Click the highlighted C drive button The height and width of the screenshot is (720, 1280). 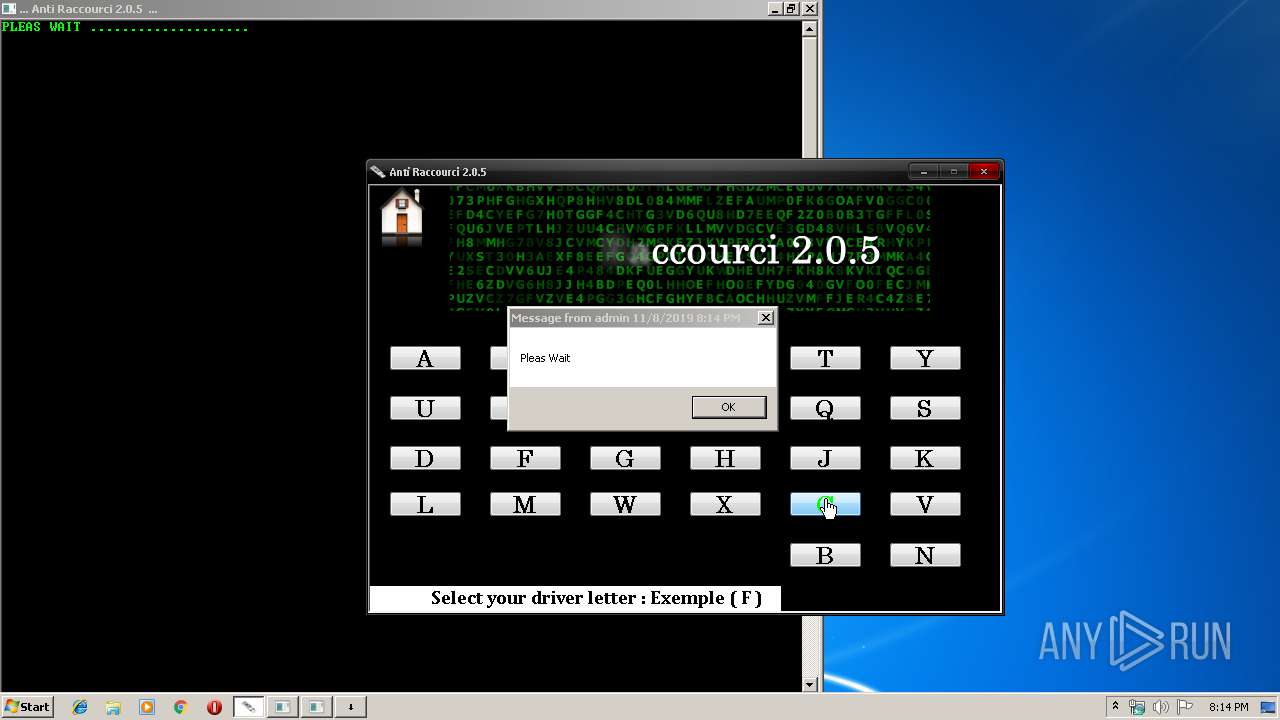tap(825, 505)
